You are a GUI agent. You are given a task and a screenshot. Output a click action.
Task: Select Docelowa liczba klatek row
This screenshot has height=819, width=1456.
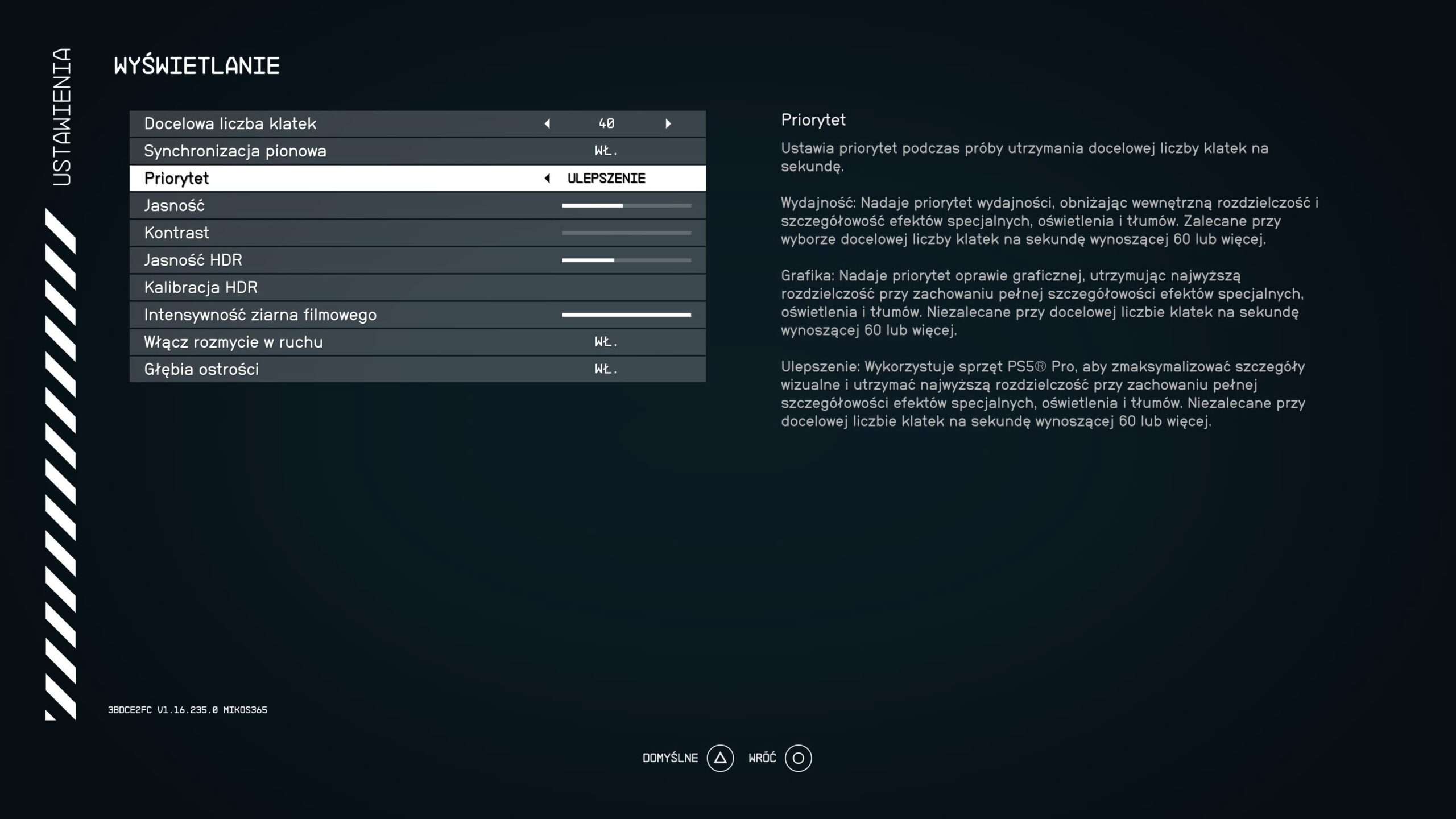coord(230,123)
